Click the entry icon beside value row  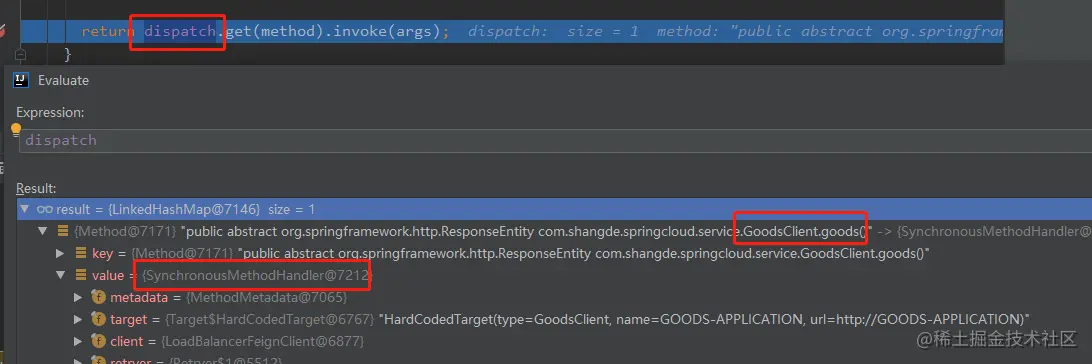point(81,276)
